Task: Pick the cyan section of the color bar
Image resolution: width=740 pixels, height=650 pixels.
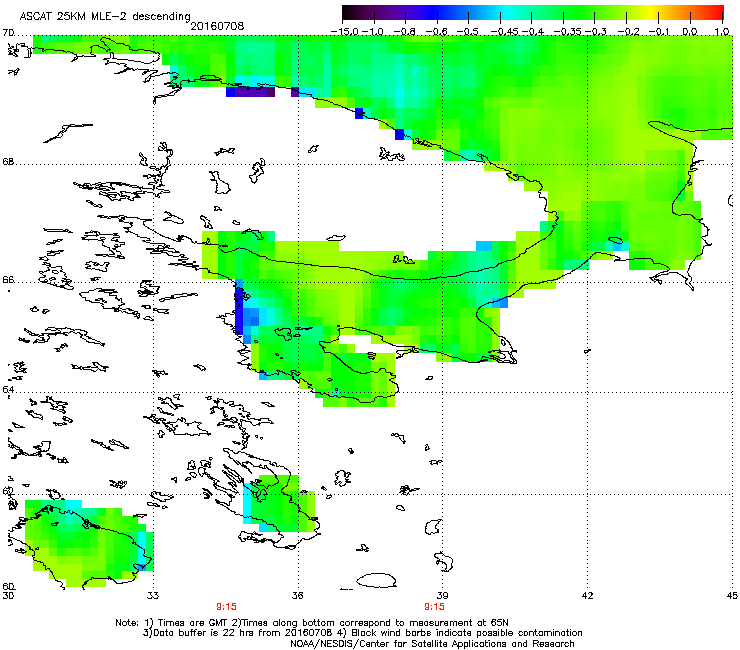Action: [507, 13]
